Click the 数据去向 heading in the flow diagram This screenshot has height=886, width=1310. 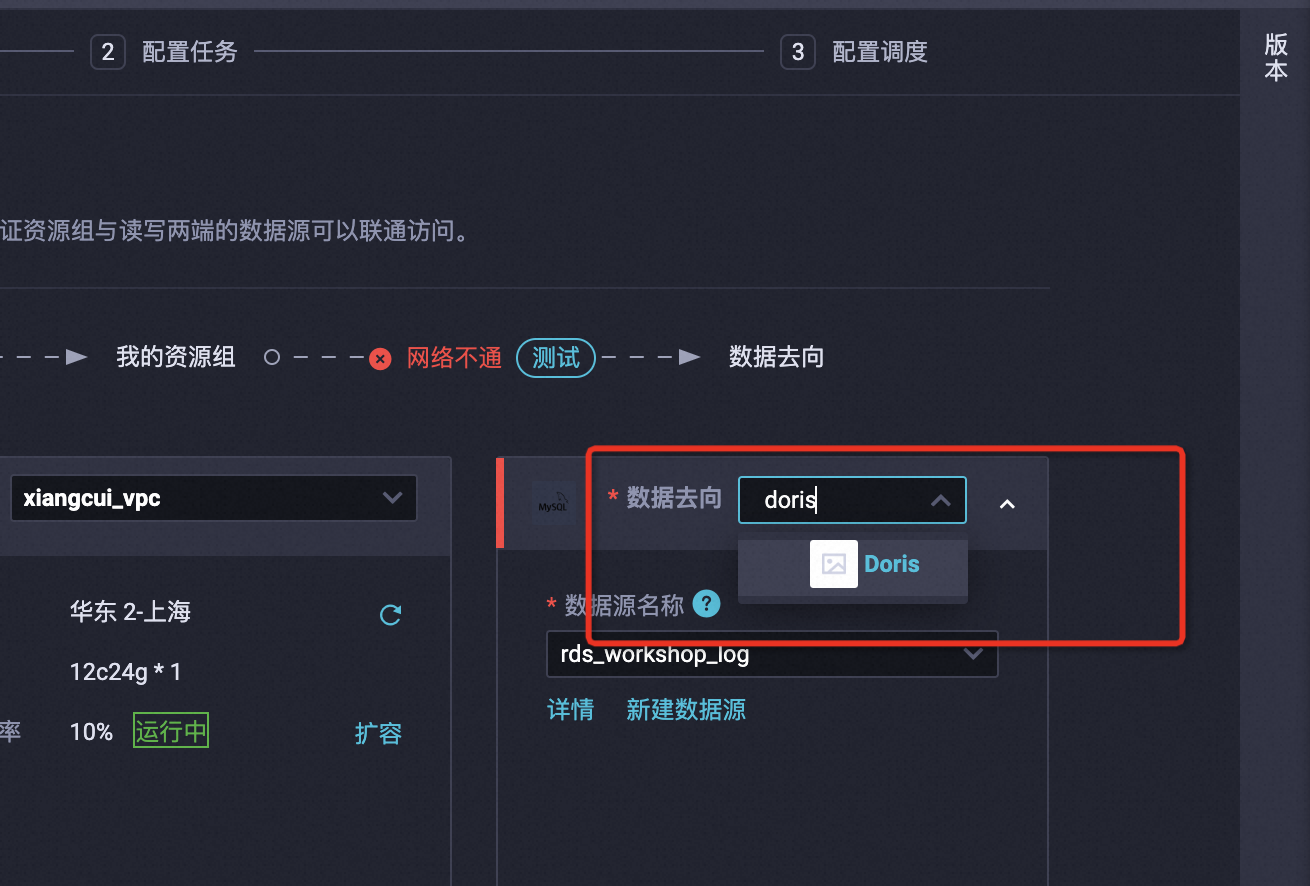point(776,357)
